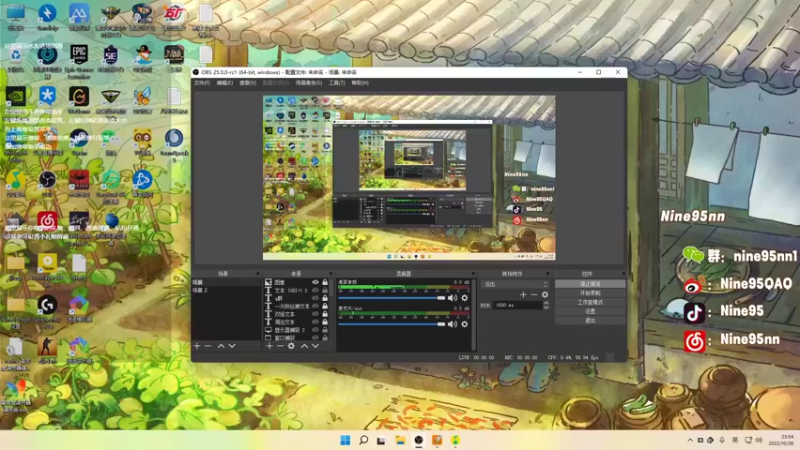Click the 1500 ms duration input field

pyautogui.click(x=518, y=305)
